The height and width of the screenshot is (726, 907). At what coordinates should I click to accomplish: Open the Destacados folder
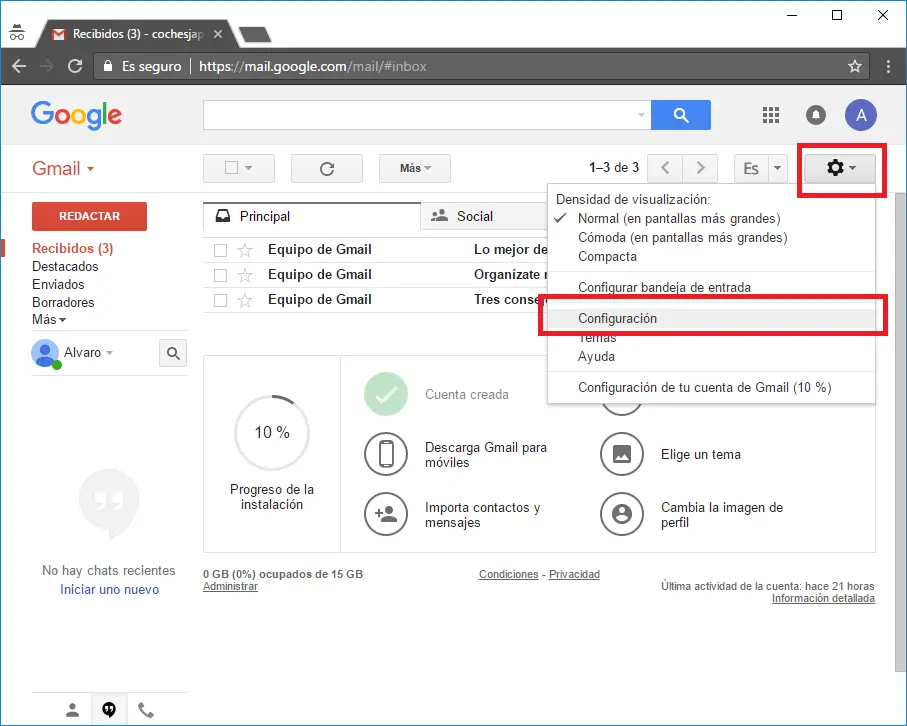coord(65,267)
